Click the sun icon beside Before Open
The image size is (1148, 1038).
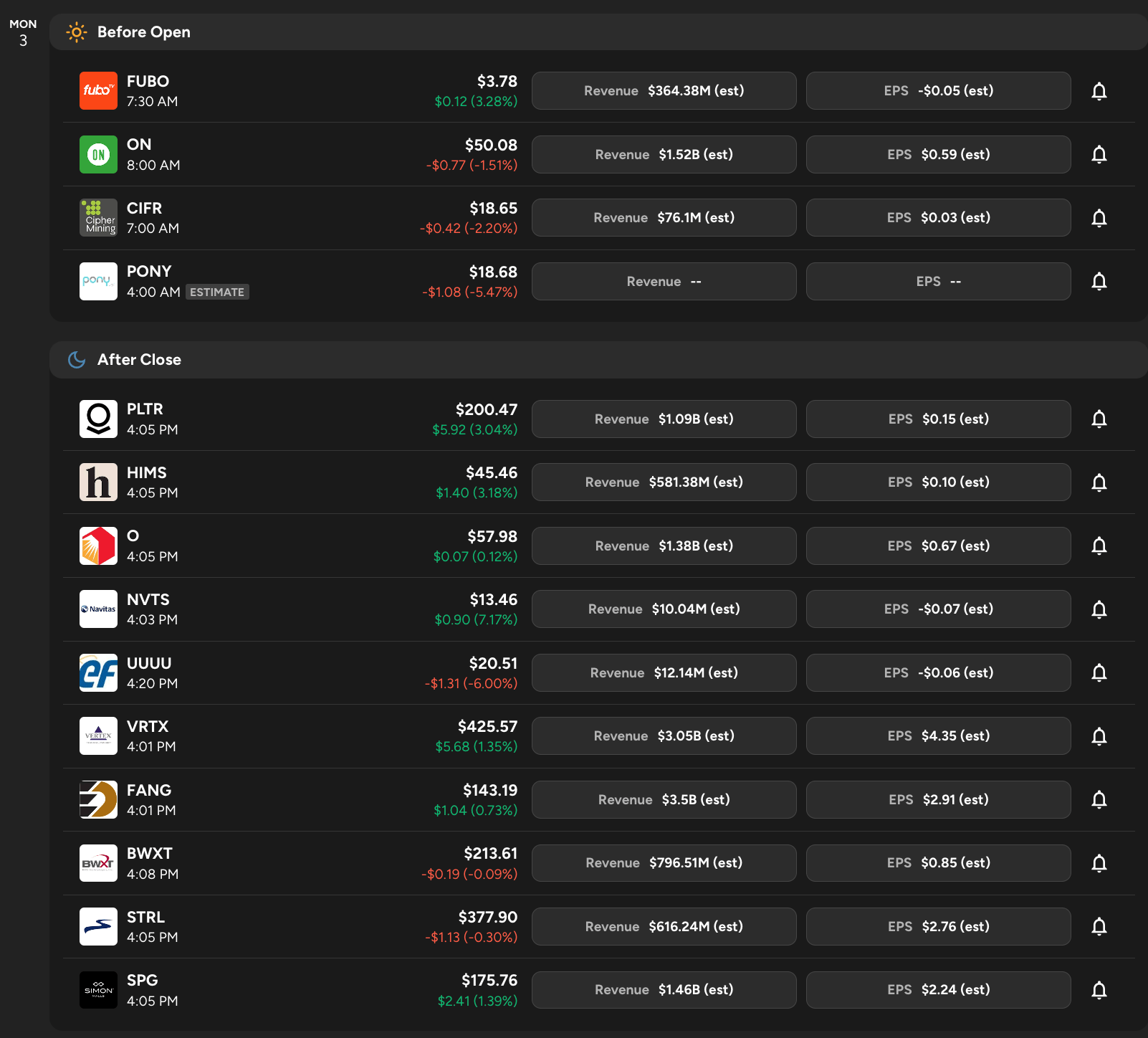tap(77, 32)
